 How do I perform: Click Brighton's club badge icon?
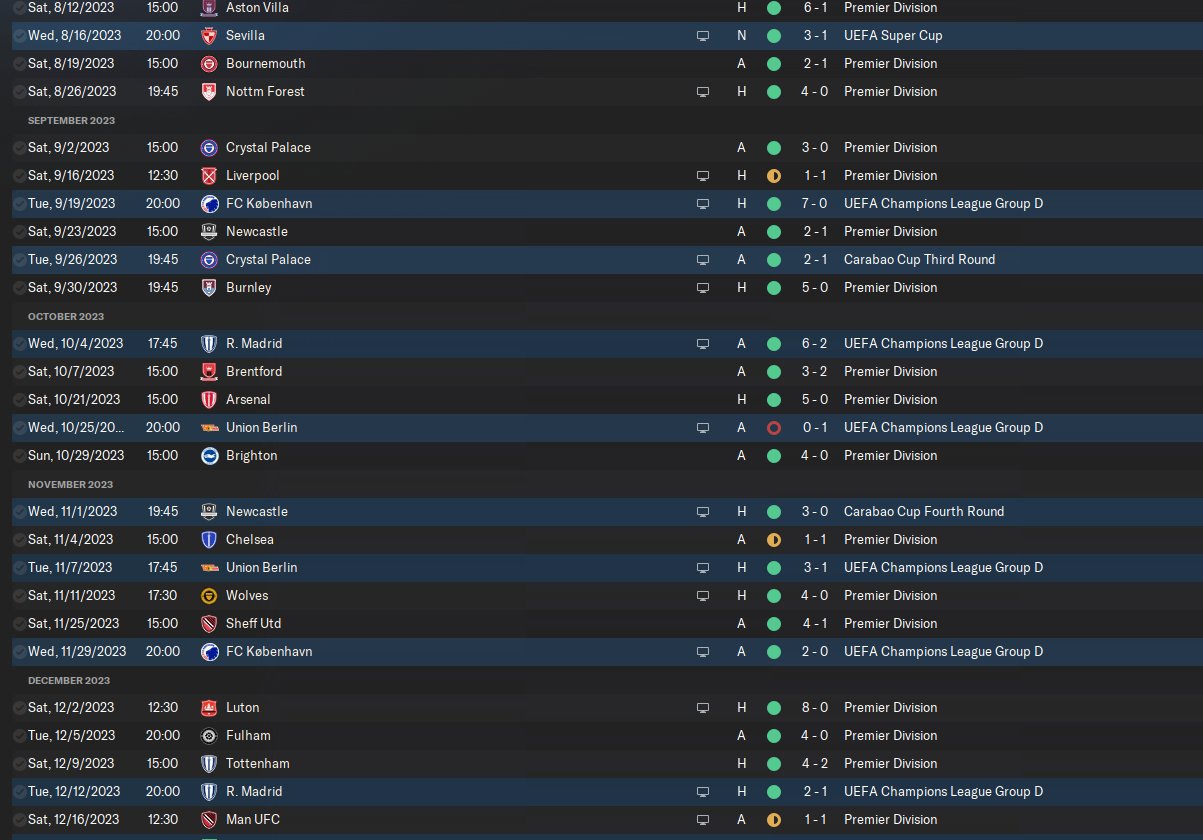click(209, 455)
